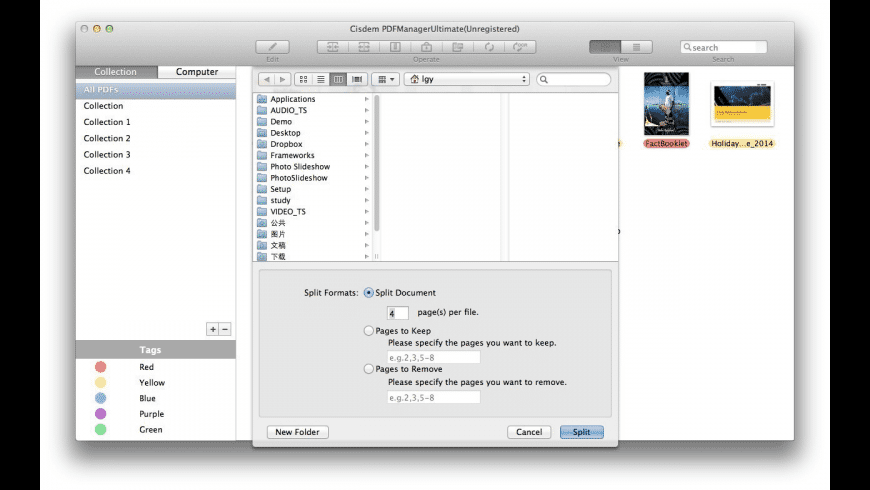The width and height of the screenshot is (870, 490).
Task: Go back in the file browser
Action: (x=266, y=79)
